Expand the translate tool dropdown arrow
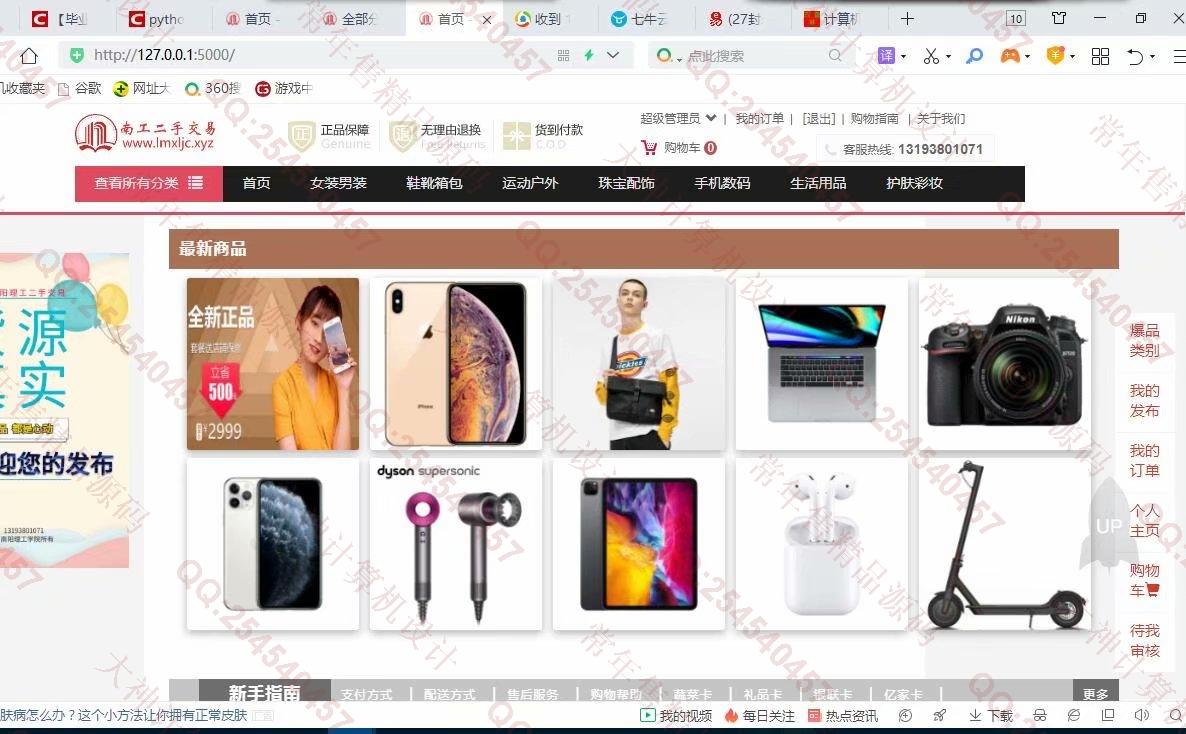Image resolution: width=1186 pixels, height=734 pixels. click(903, 56)
